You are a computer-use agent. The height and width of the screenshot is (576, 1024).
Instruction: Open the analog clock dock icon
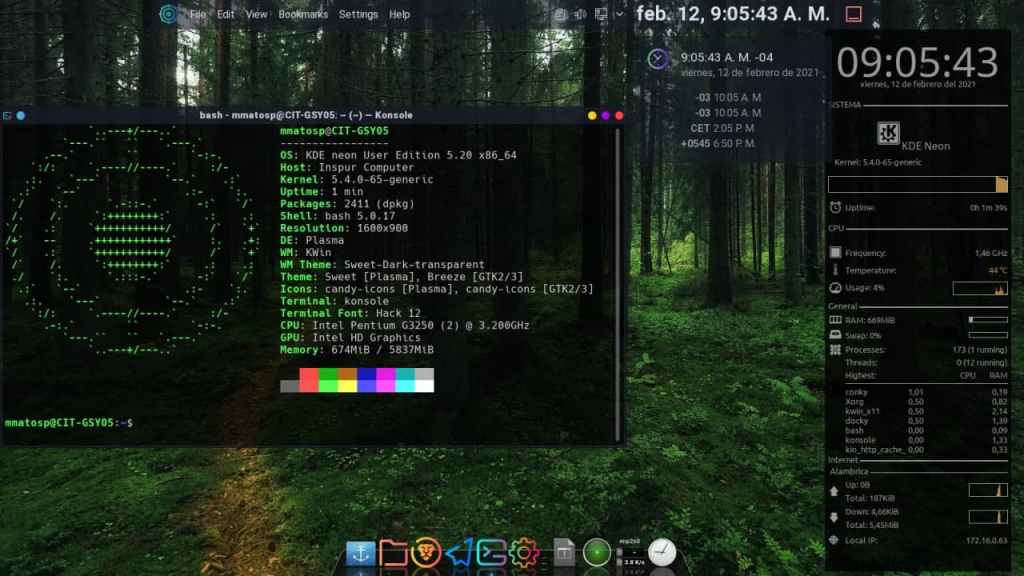coord(662,552)
